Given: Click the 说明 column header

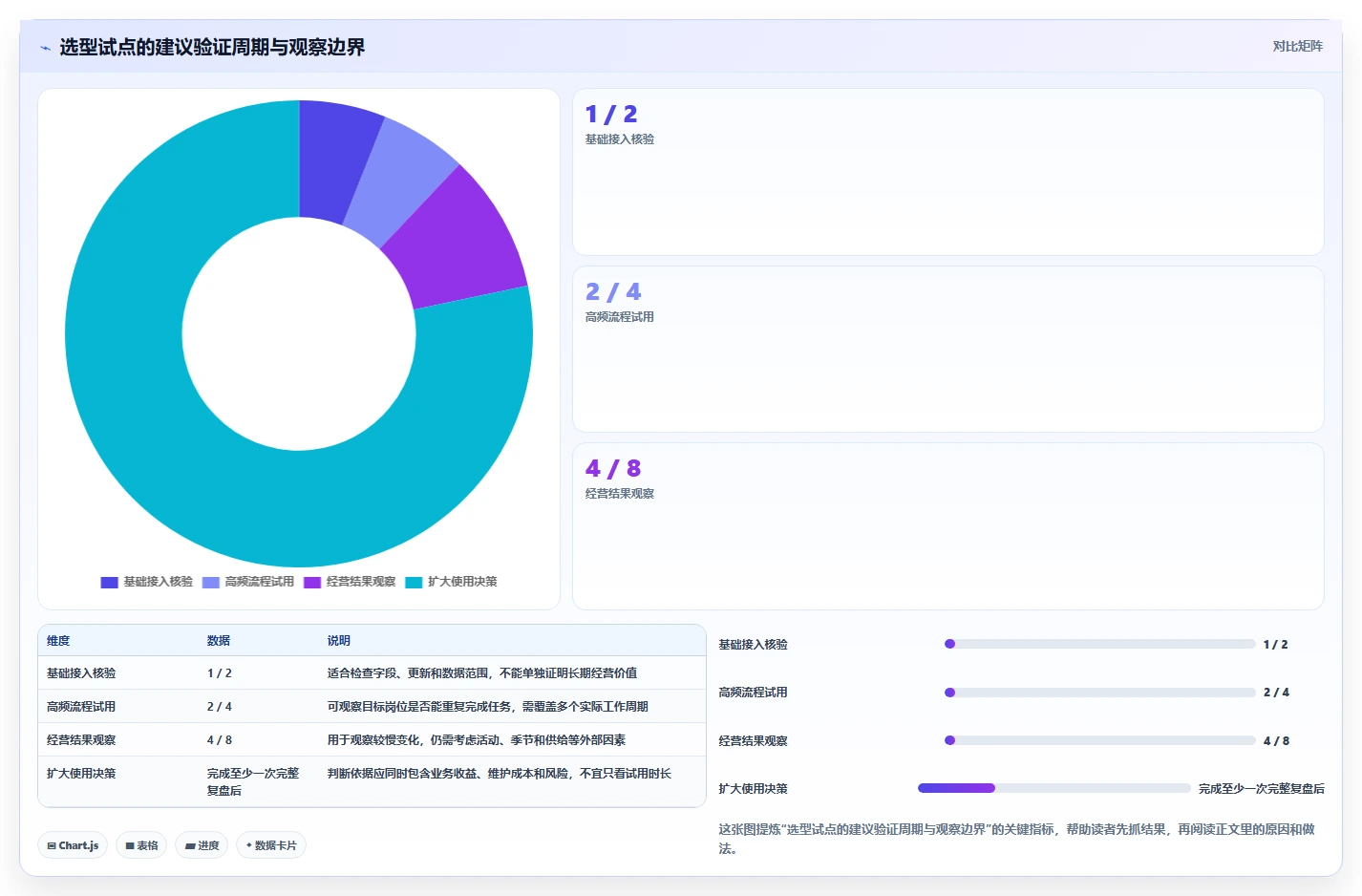Looking at the screenshot, I should click(339, 641).
